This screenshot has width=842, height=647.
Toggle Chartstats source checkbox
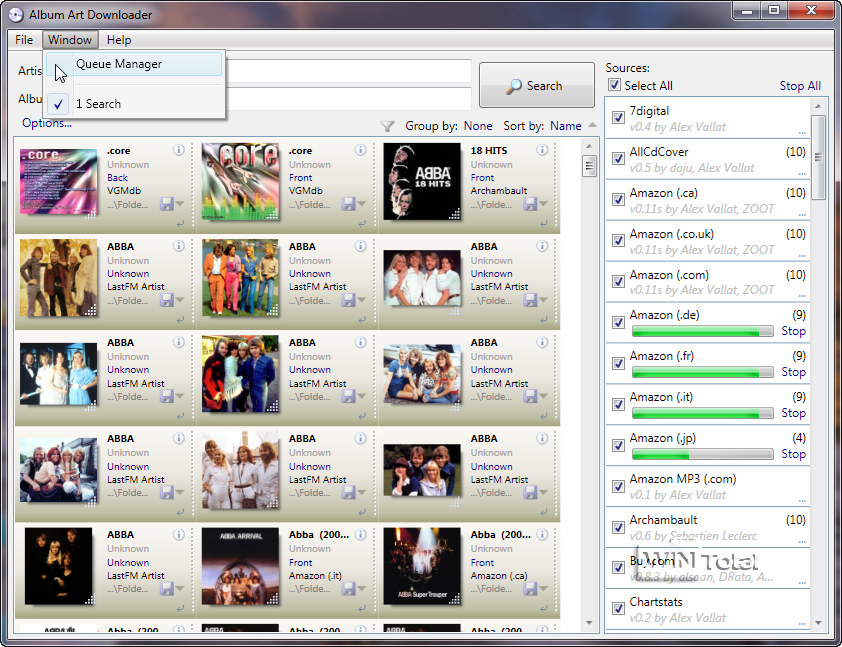(x=618, y=608)
